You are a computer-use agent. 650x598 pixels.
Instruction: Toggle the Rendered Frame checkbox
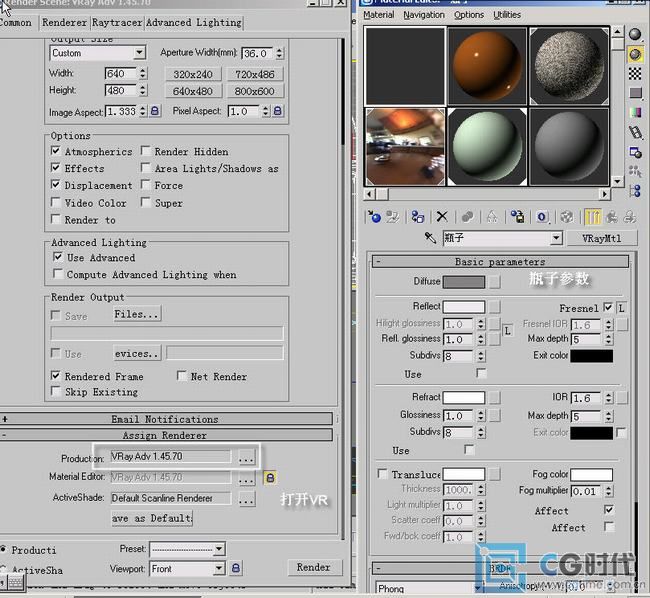tap(55, 375)
